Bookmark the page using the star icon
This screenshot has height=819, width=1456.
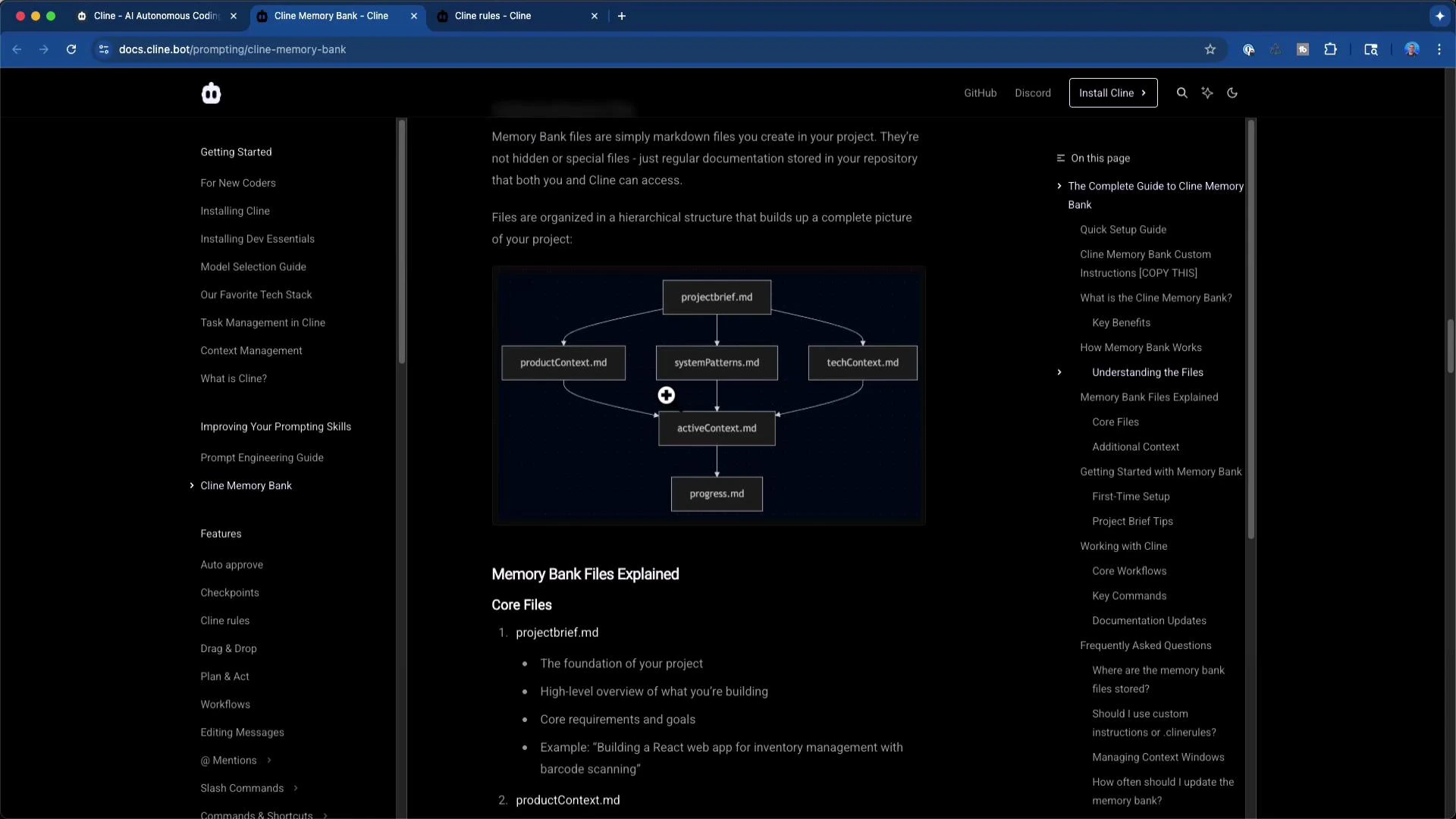pos(1210,49)
